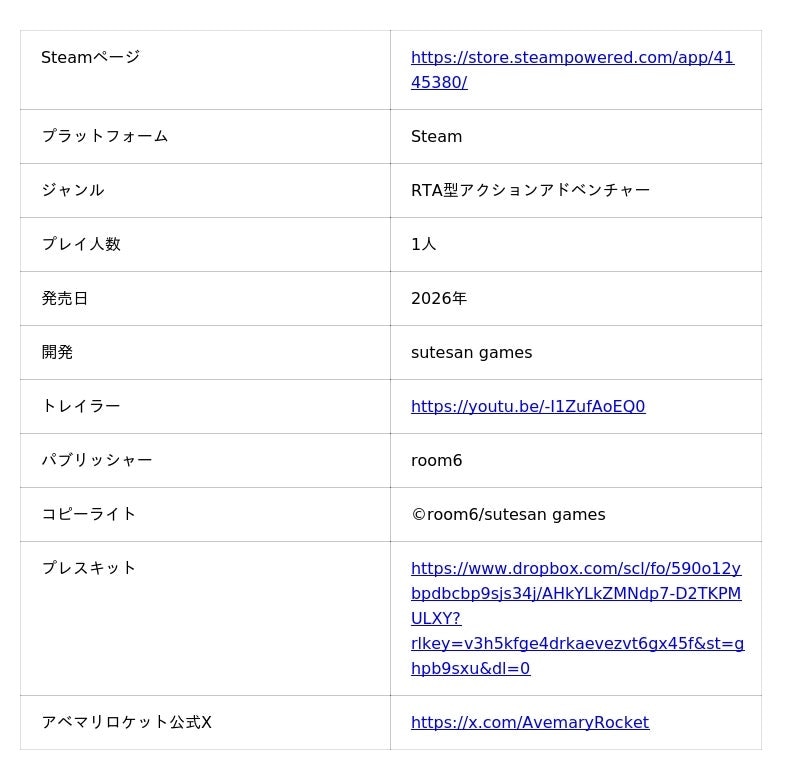Open the AvemaryRocket X profile link
The height and width of the screenshot is (780, 800).
[530, 722]
